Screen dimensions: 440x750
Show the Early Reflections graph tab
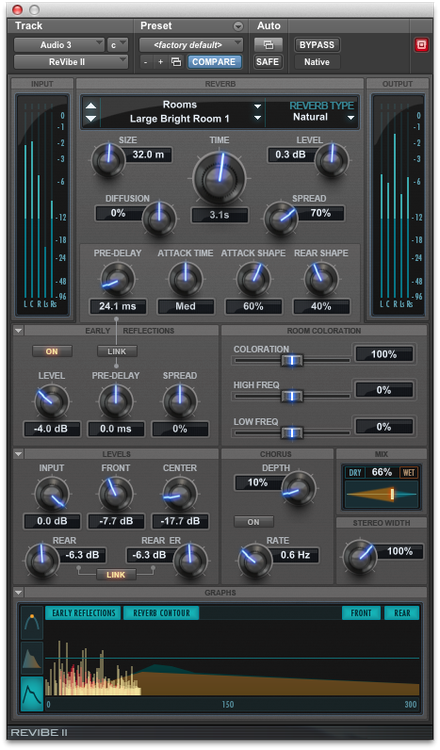point(84,613)
